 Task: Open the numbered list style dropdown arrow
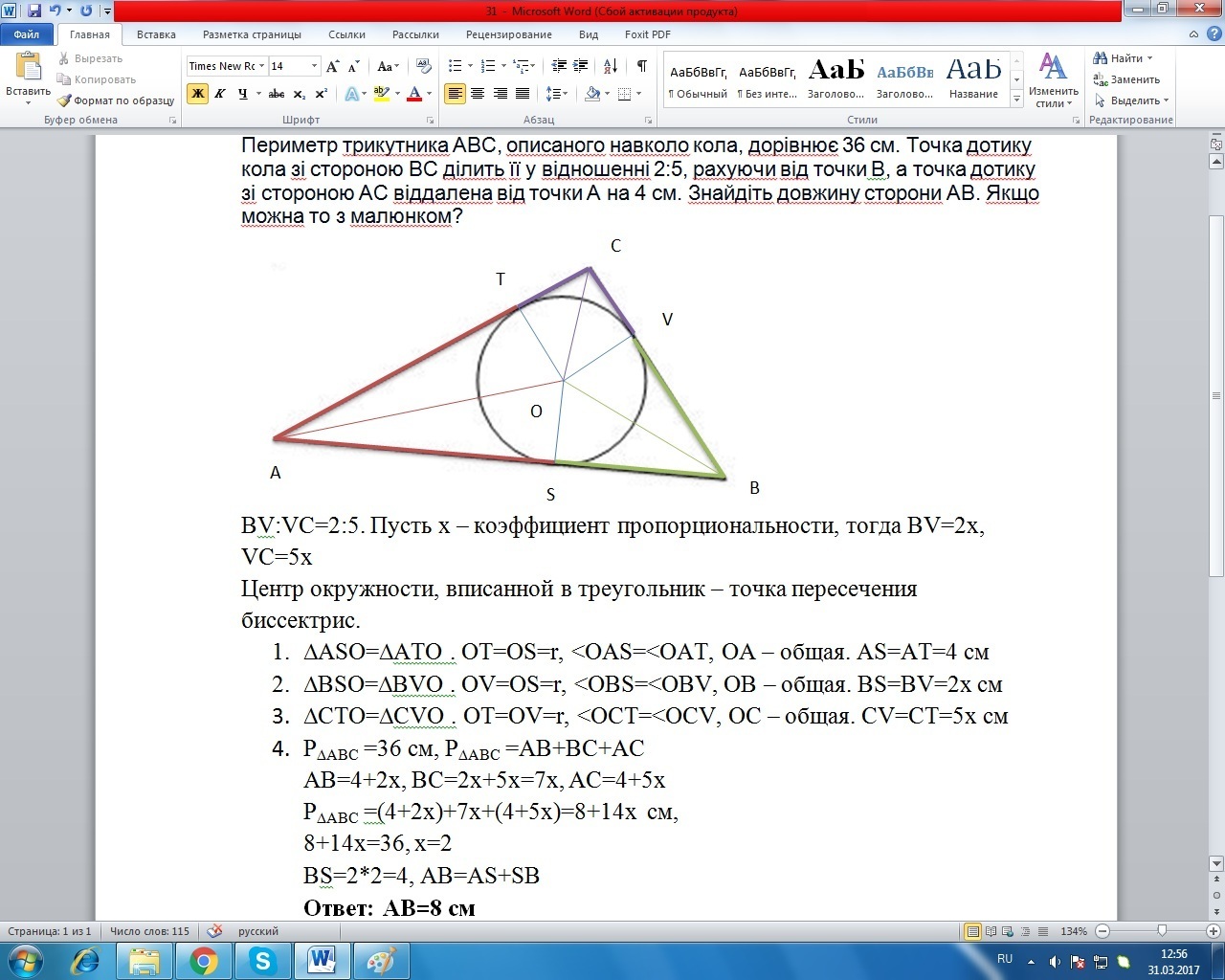tap(502, 66)
